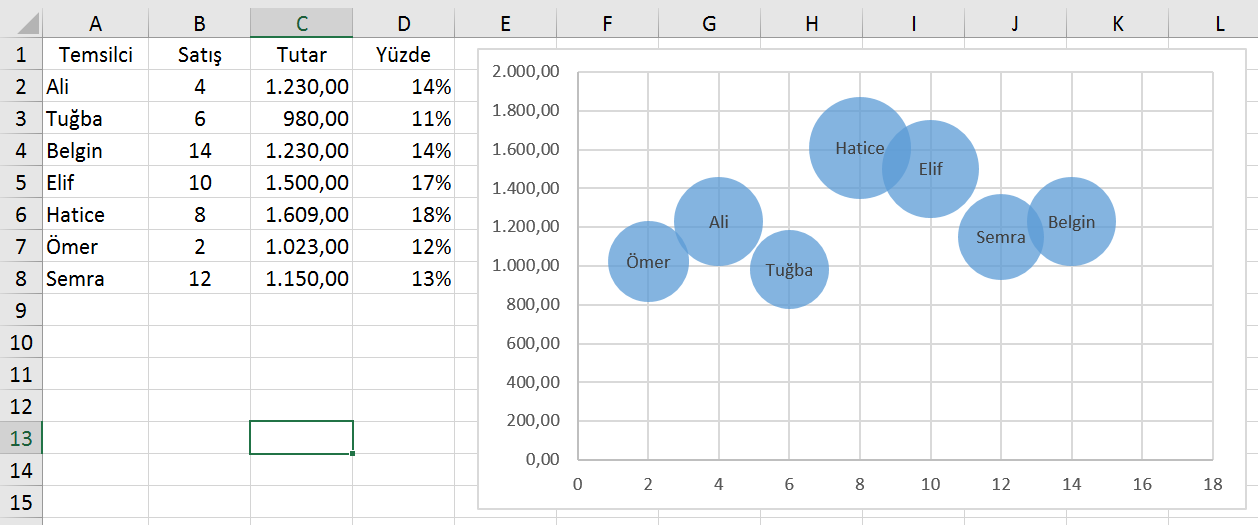Screen dimensions: 1258x525
Task: Select the Yüzde cell showing 18%
Action: [404, 215]
